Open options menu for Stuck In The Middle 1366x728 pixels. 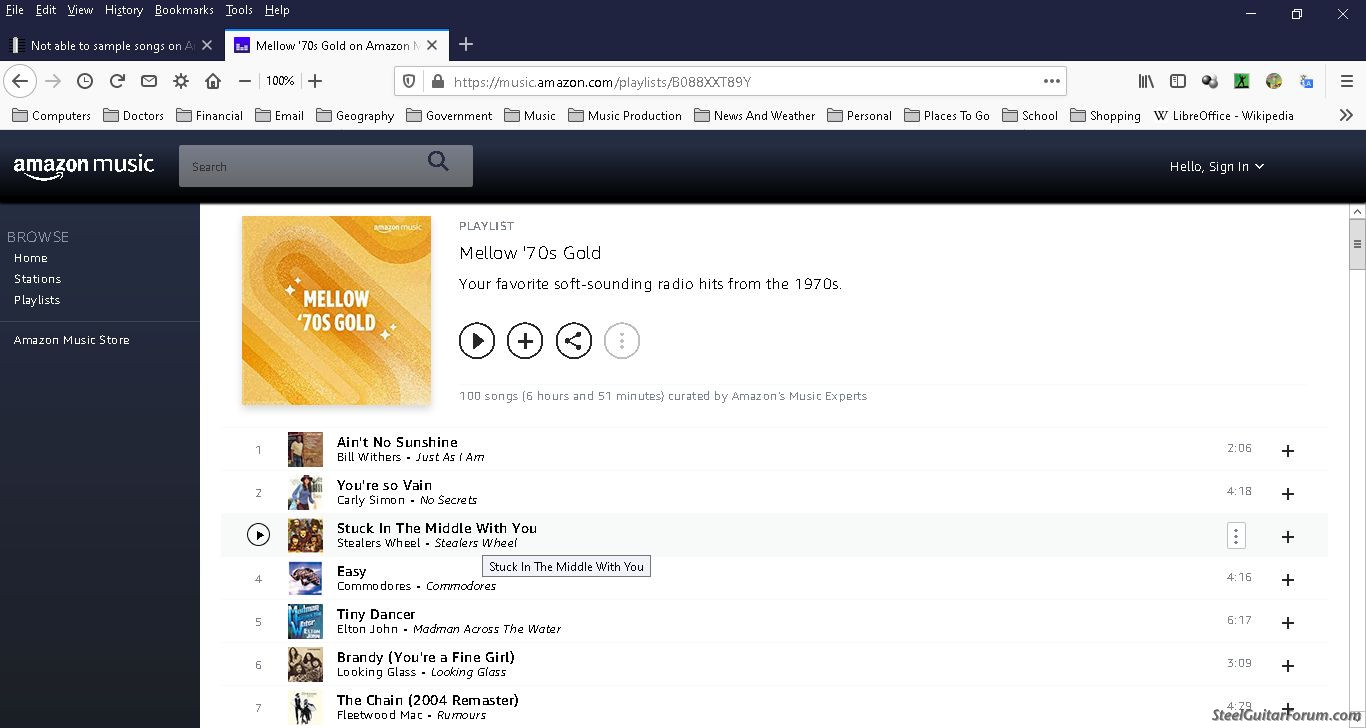1236,536
